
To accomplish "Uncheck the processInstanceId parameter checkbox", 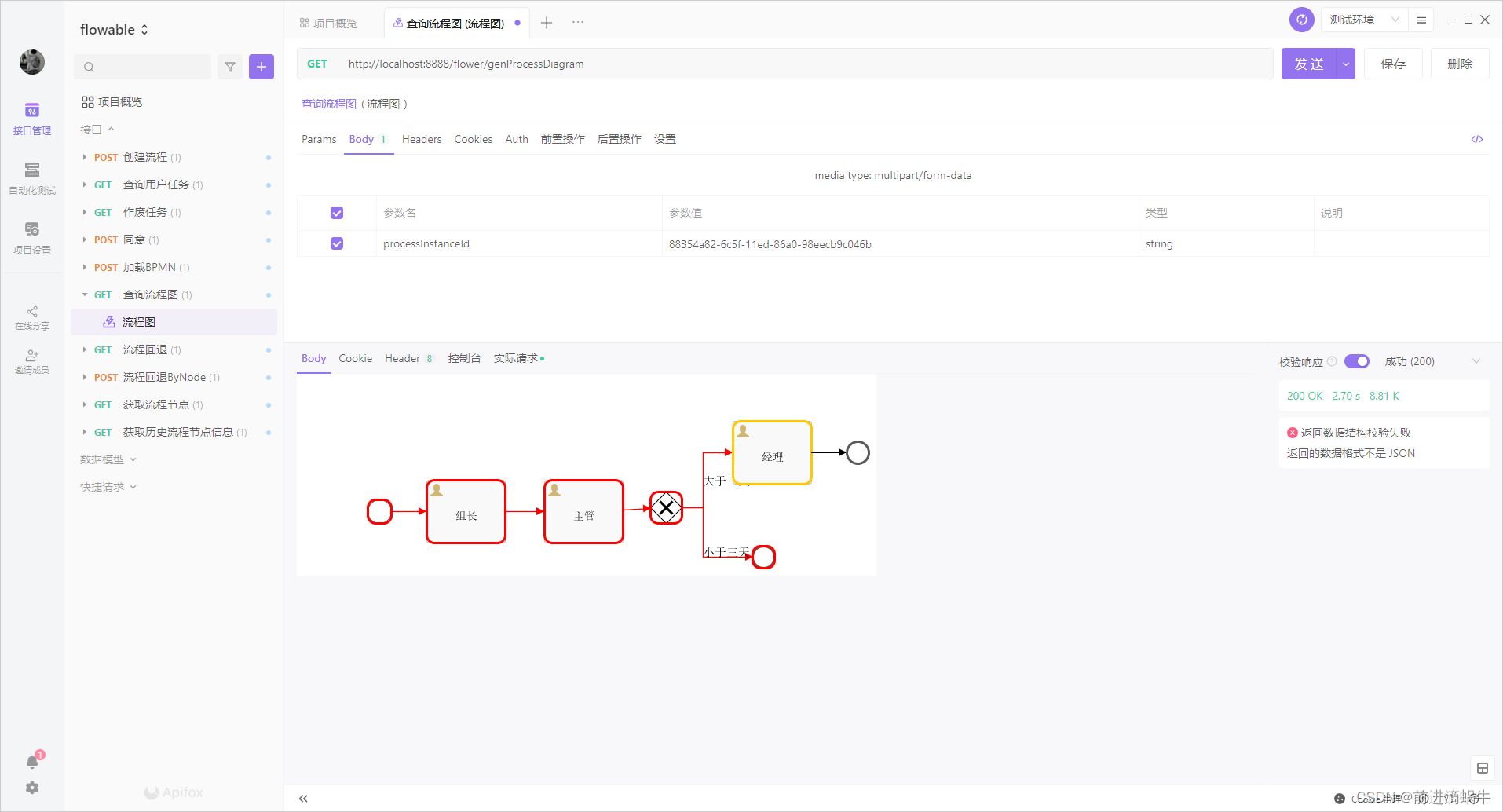I will (x=336, y=243).
